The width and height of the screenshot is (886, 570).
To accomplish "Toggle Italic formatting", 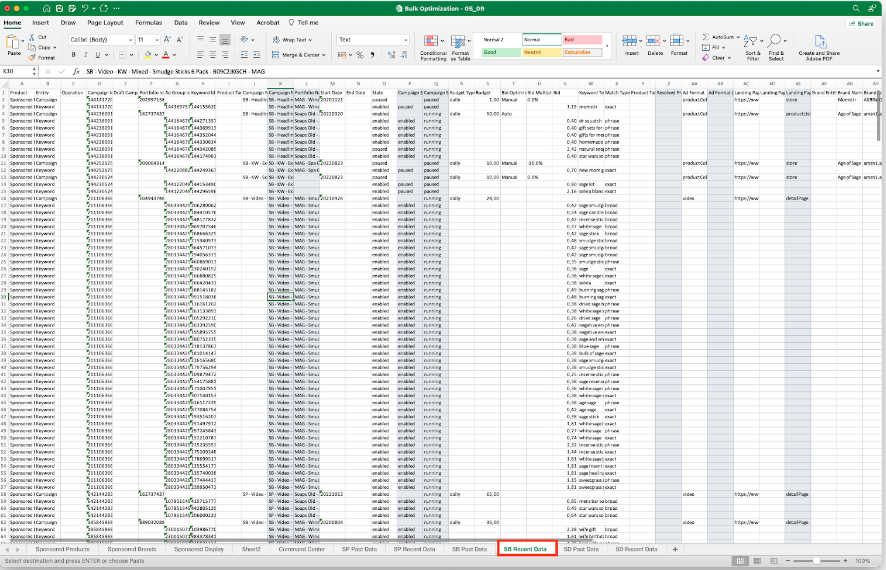I will pyautogui.click(x=87, y=56).
